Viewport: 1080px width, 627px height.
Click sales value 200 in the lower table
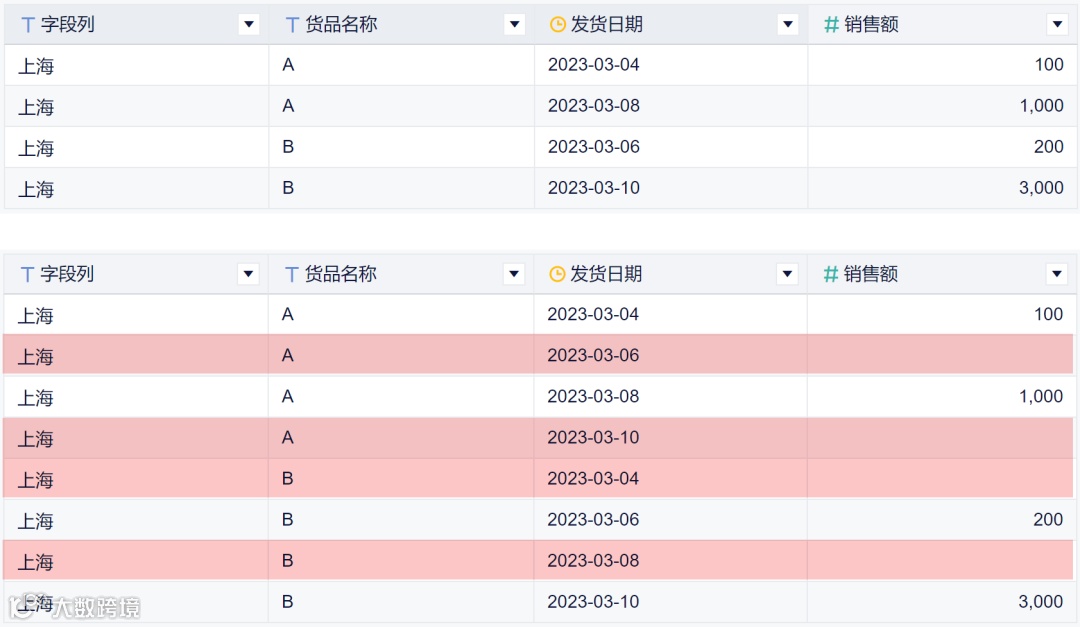click(x=1048, y=520)
